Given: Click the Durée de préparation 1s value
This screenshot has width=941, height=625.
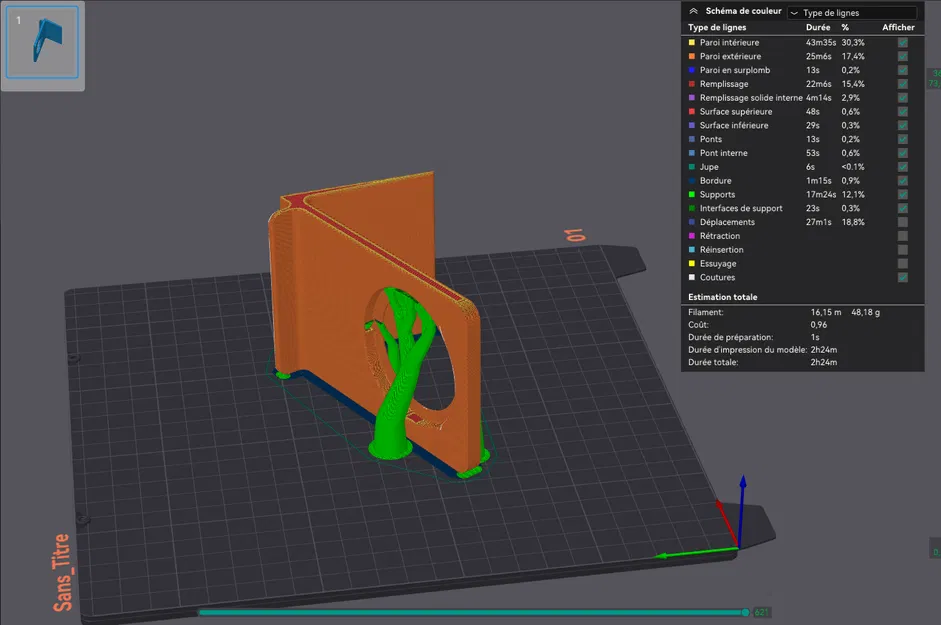Looking at the screenshot, I should pyautogui.click(x=815, y=337).
